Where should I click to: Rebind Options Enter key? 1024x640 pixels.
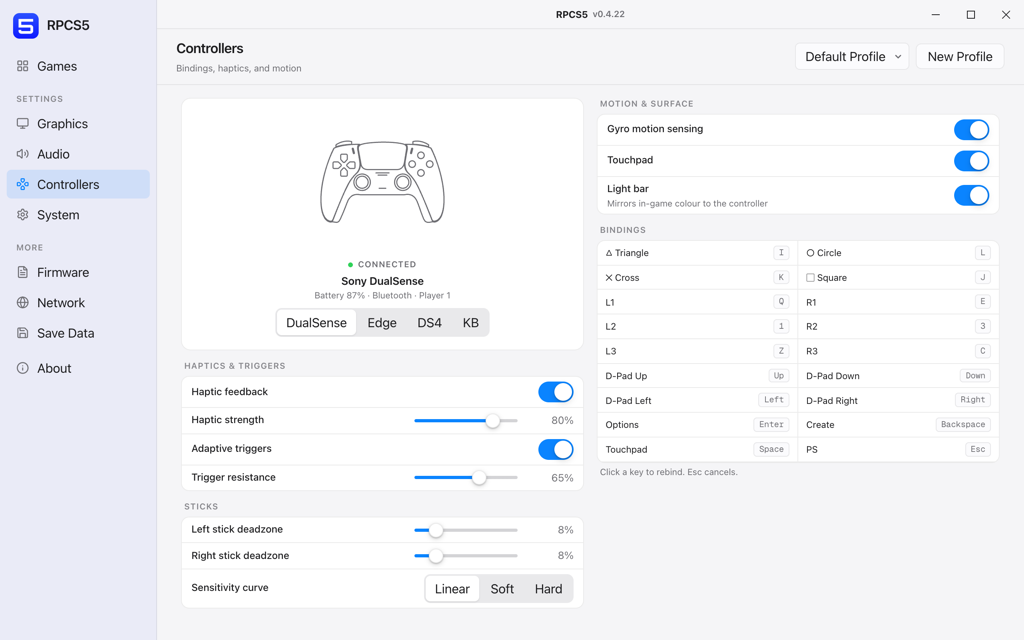[x=771, y=424]
